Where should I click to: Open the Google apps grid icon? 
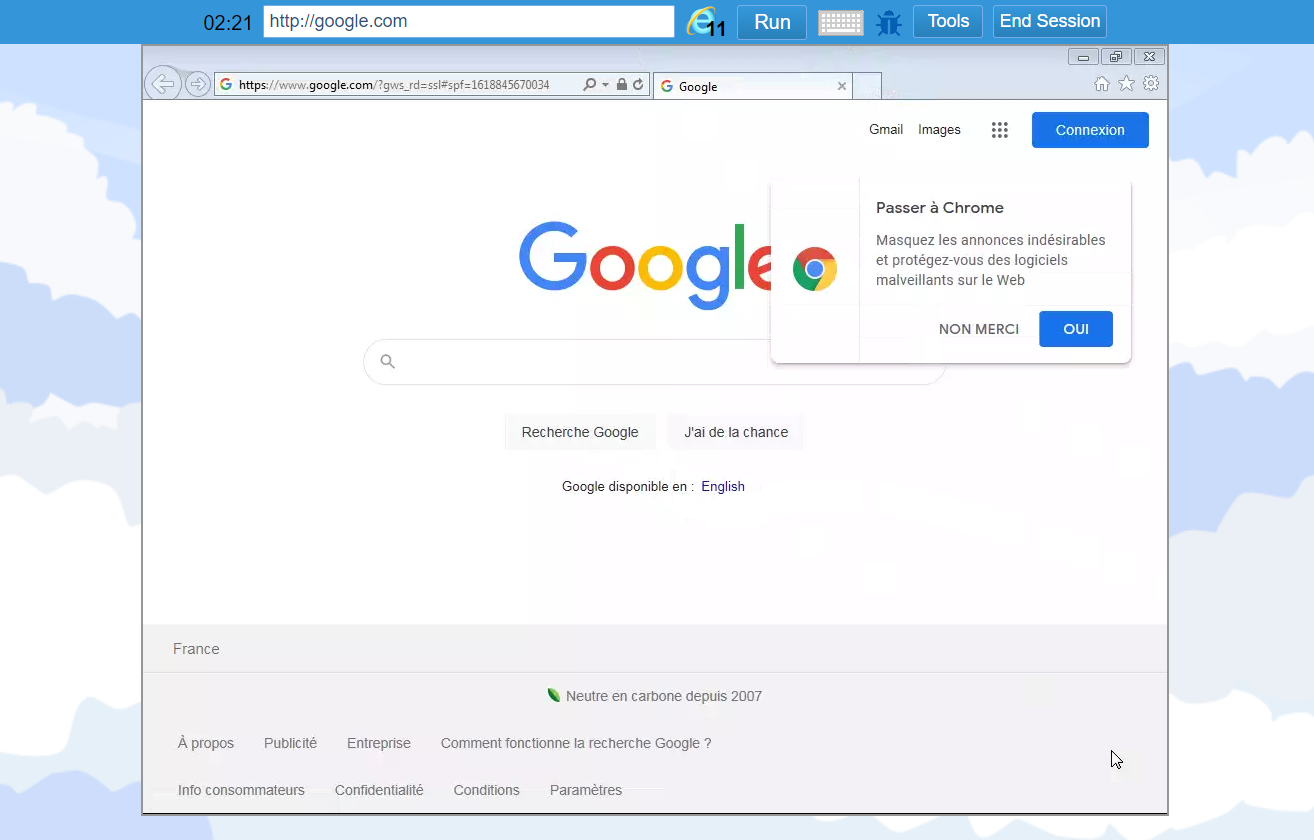(x=999, y=130)
